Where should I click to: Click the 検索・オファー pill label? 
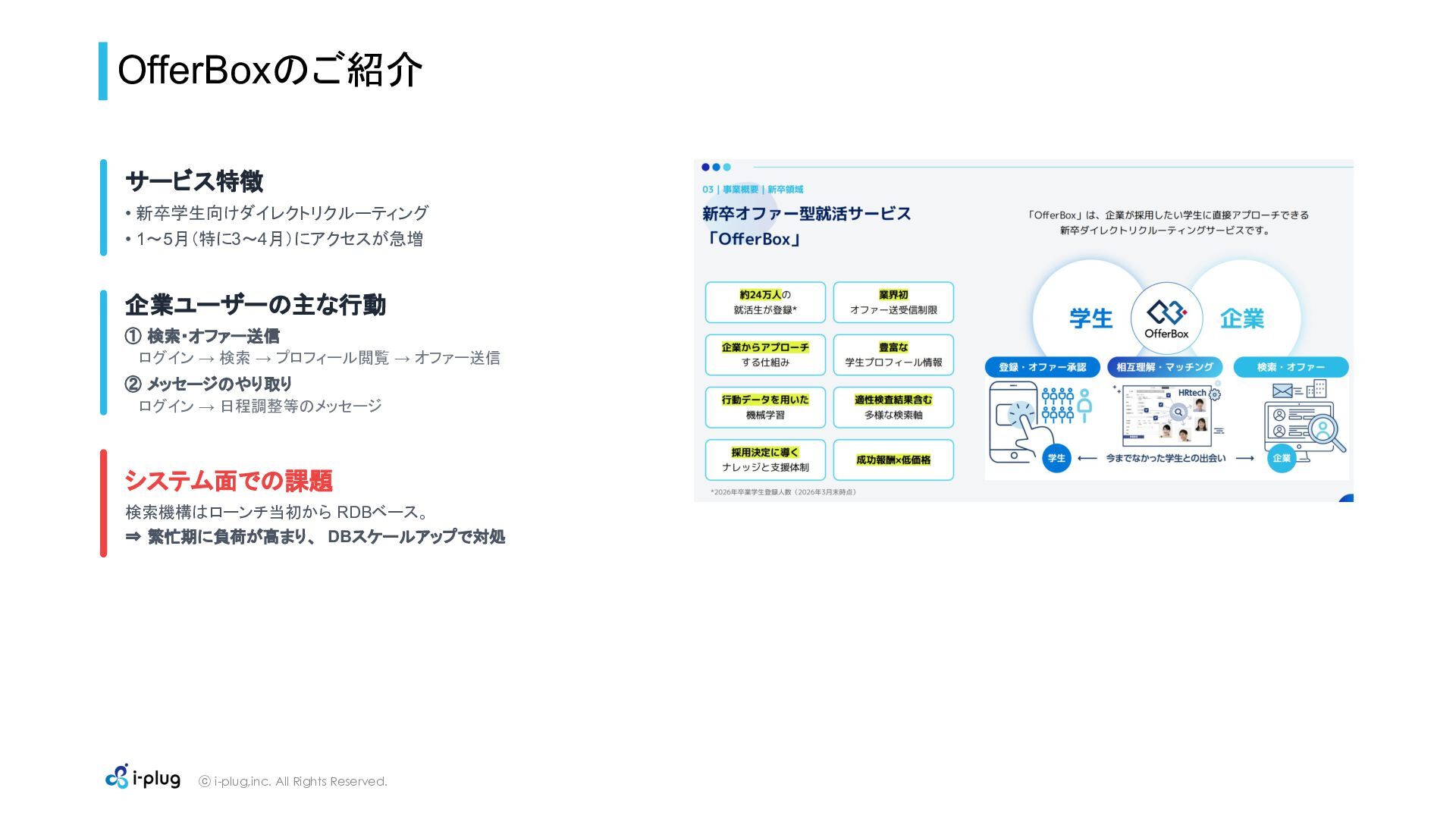(1291, 367)
